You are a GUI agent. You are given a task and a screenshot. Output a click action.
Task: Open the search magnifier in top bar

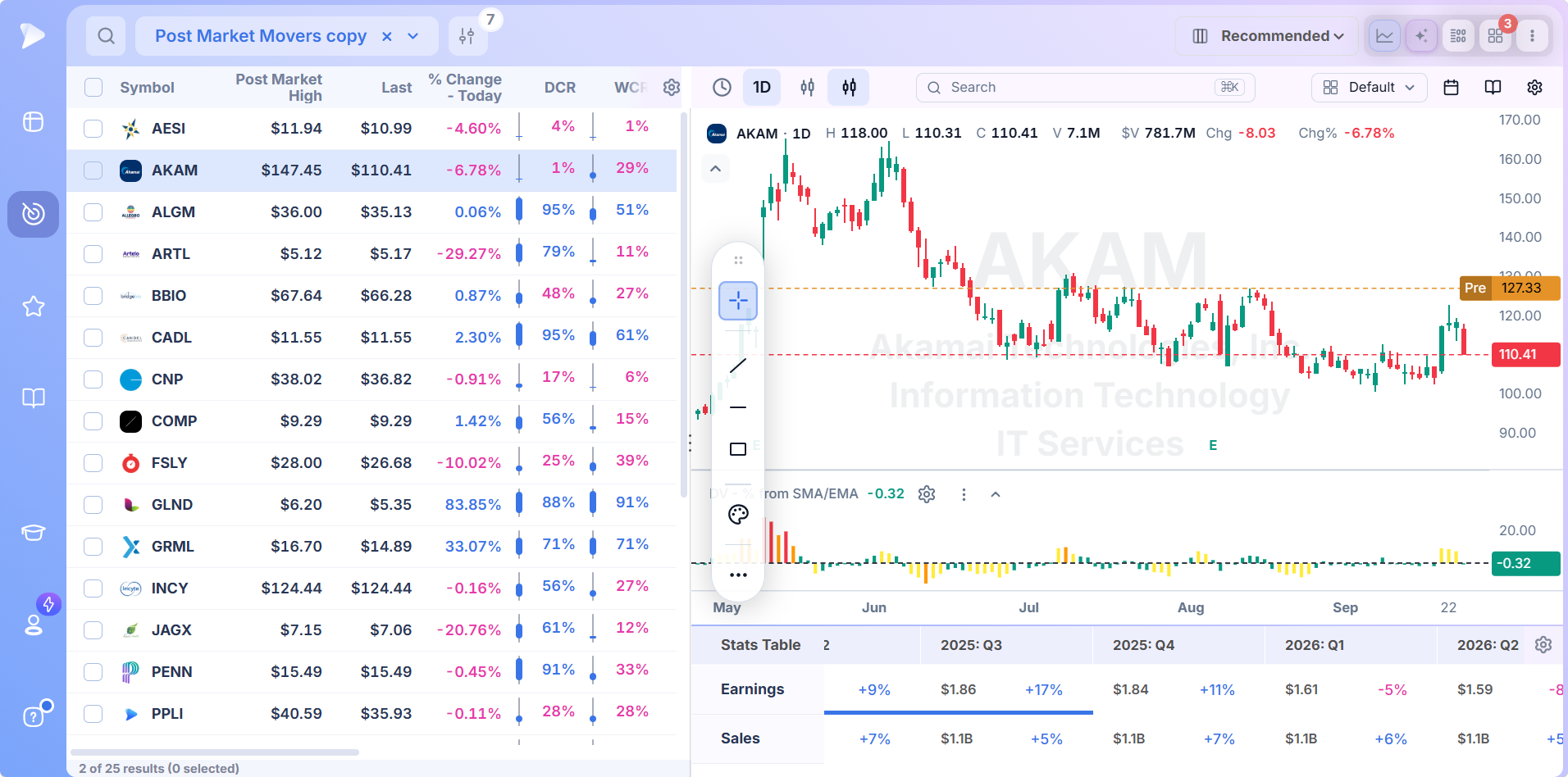[x=106, y=36]
